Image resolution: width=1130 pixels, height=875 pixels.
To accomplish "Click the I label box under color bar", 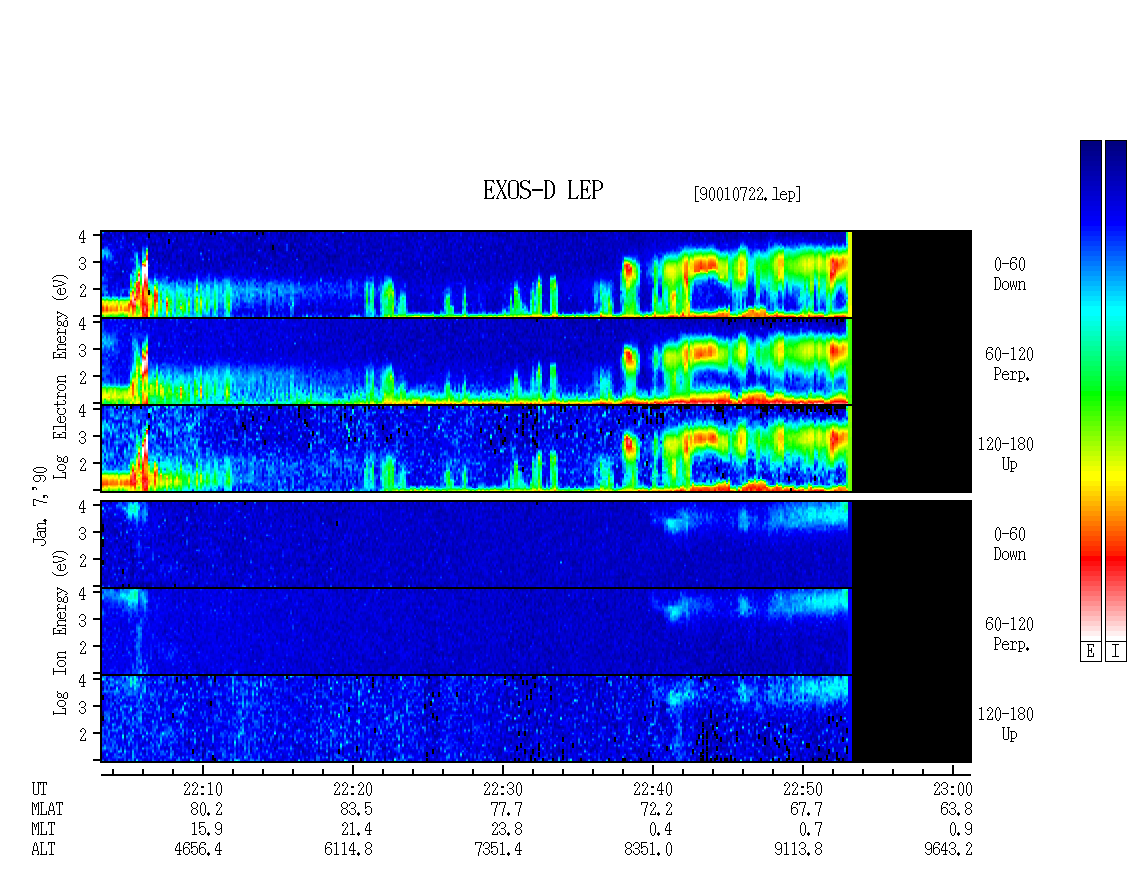I will tap(1116, 652).
